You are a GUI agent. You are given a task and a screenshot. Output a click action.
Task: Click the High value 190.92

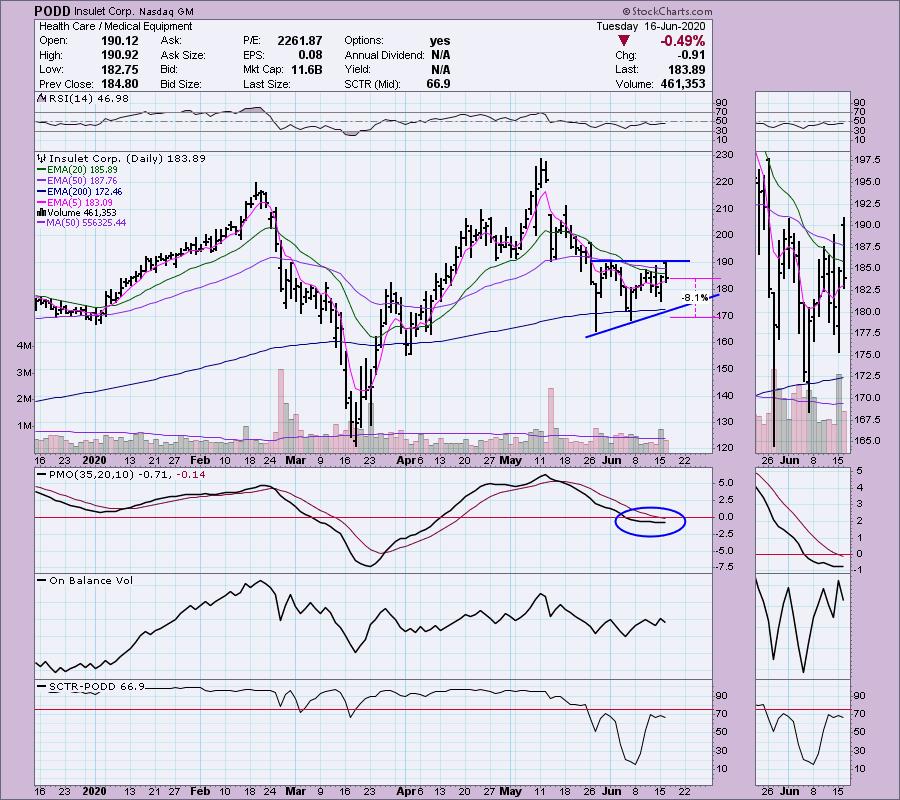pyautogui.click(x=119, y=55)
